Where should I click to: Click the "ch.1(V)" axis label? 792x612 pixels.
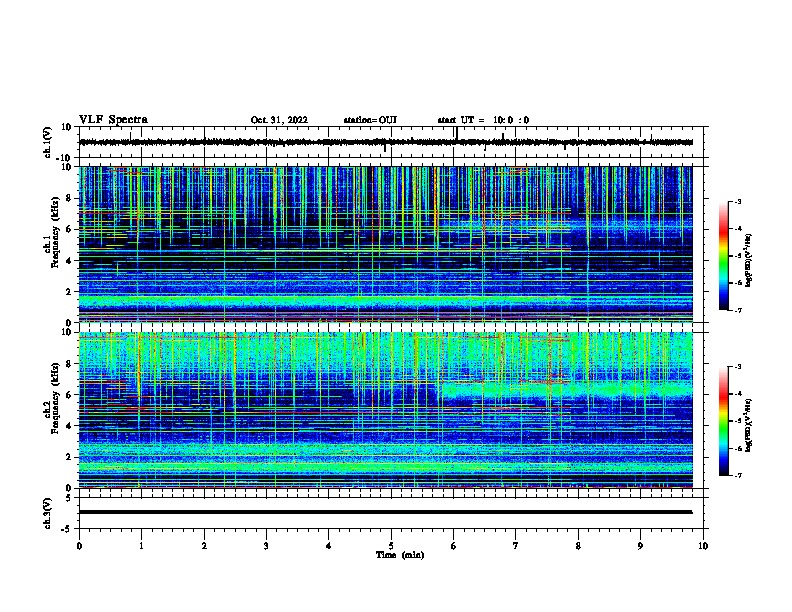48,142
